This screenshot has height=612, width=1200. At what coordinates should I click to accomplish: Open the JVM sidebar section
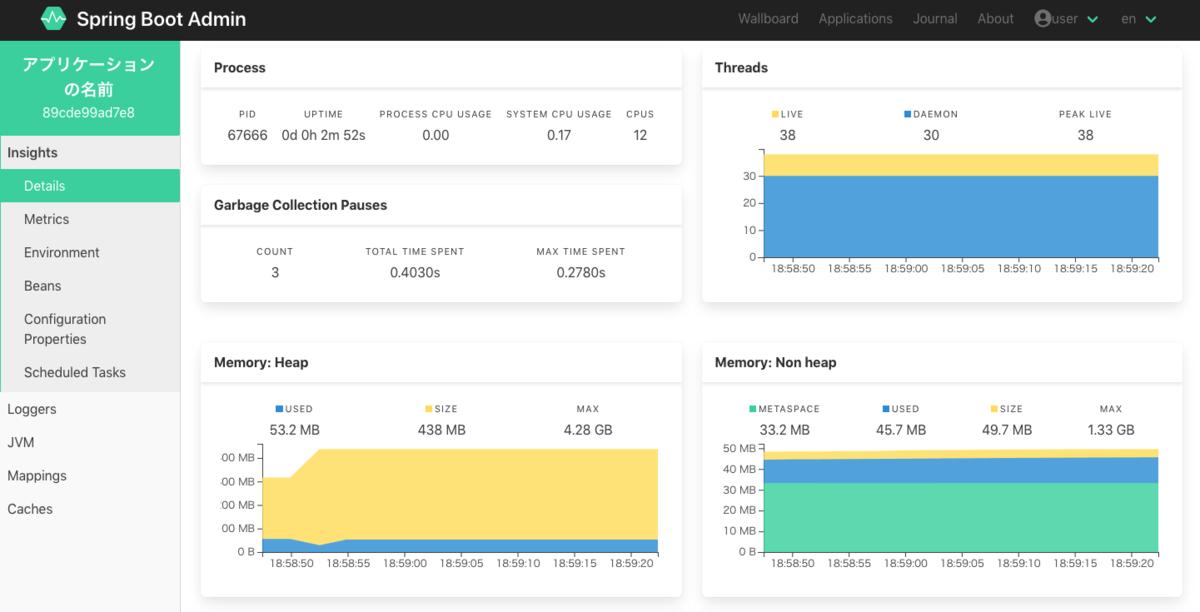click(90, 442)
